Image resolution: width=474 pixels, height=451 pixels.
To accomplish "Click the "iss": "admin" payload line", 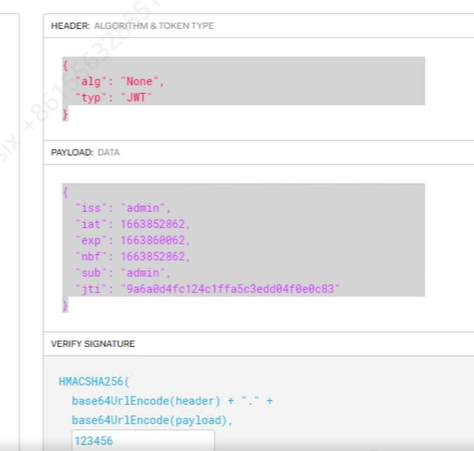I will (123, 208).
